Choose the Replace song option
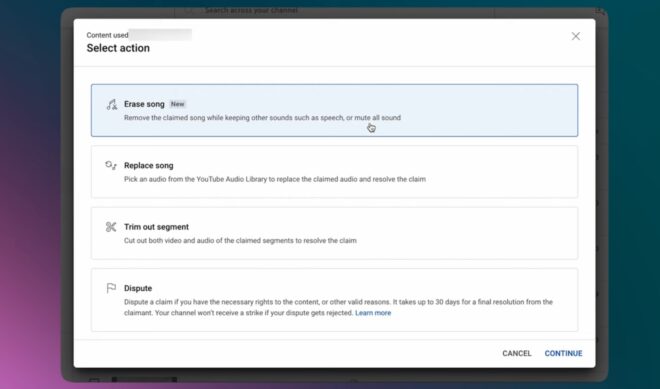 (x=334, y=172)
